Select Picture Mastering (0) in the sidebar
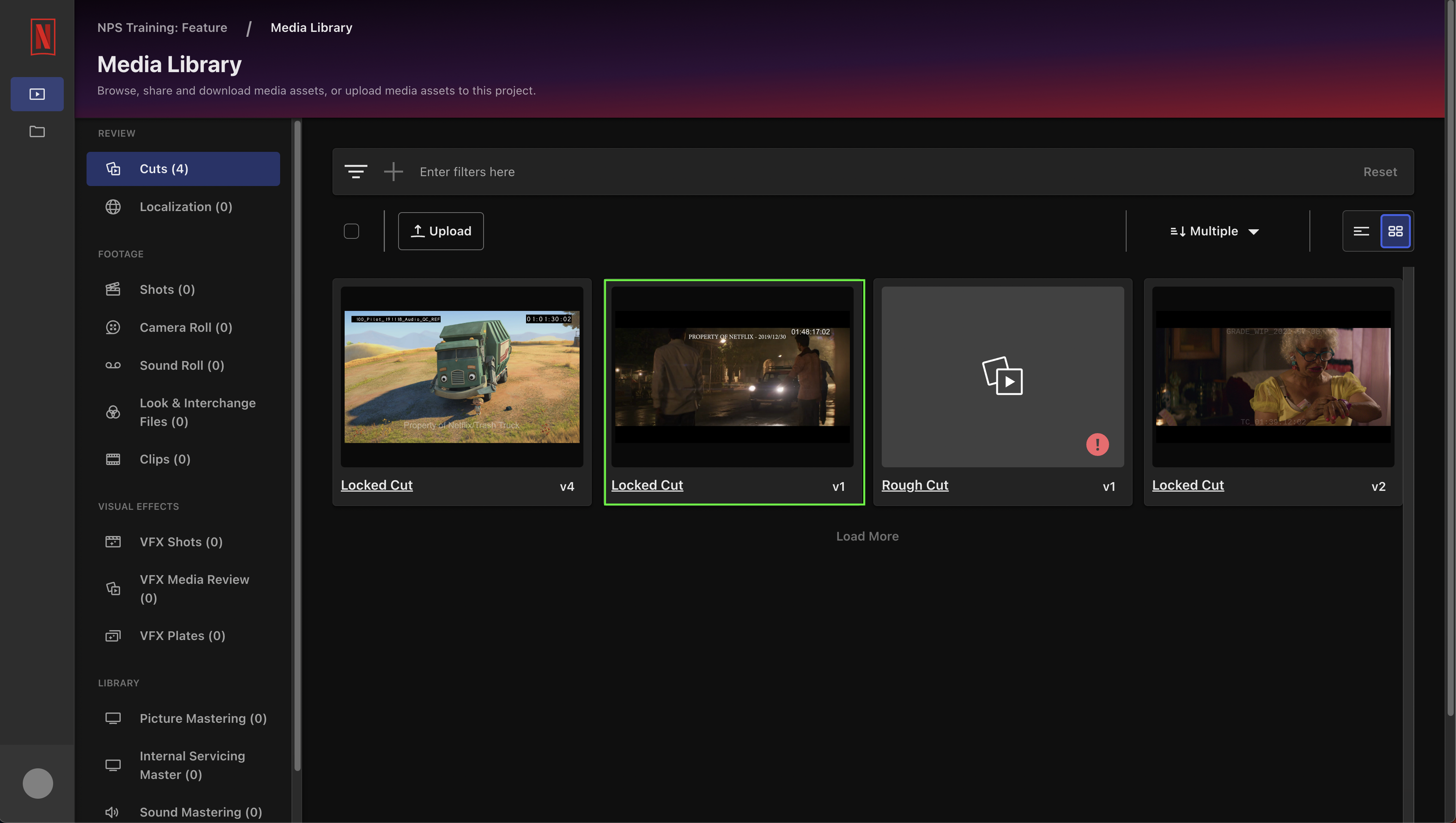The image size is (1456, 823). (x=183, y=719)
